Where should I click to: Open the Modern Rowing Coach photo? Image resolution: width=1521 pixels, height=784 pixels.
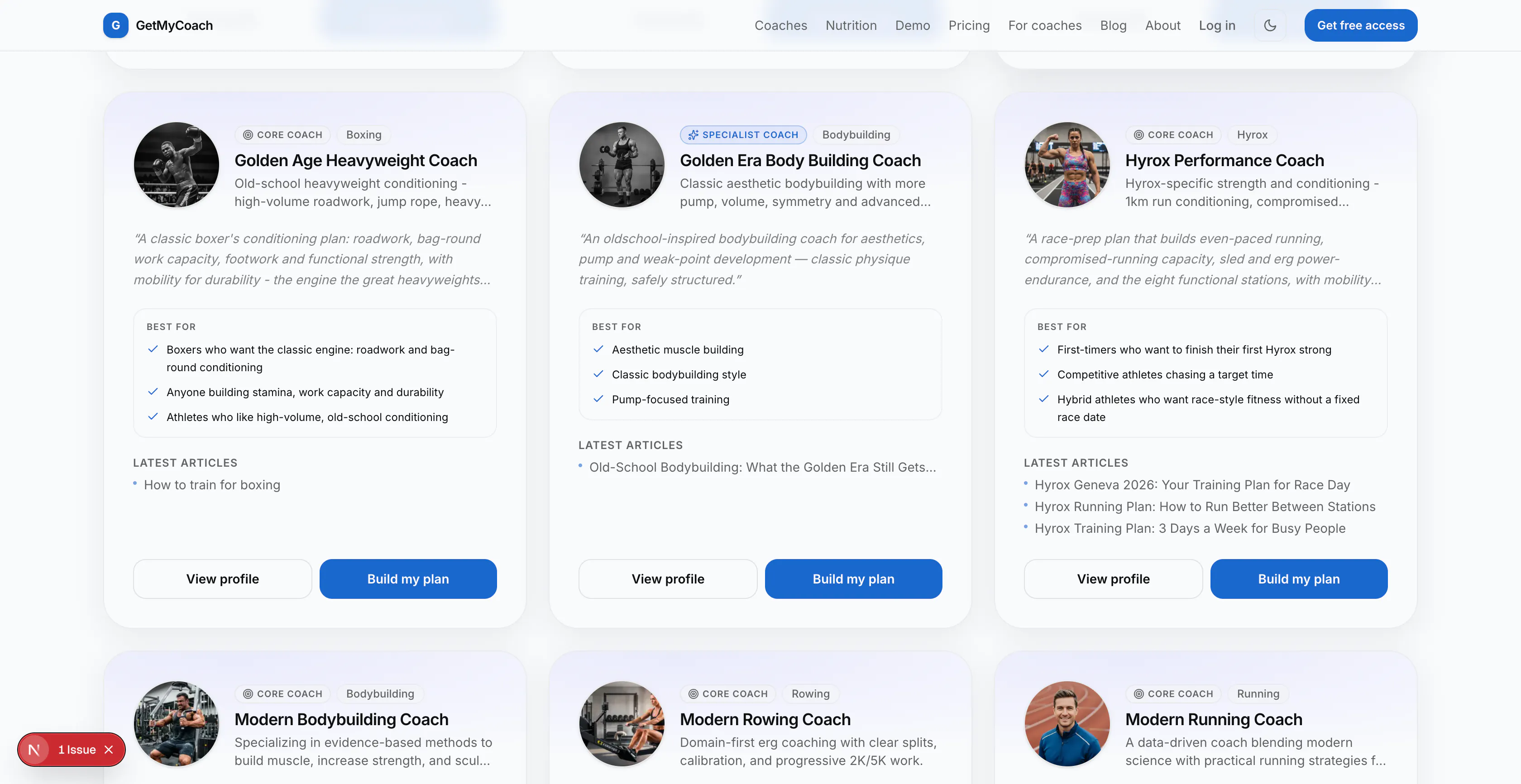click(622, 724)
